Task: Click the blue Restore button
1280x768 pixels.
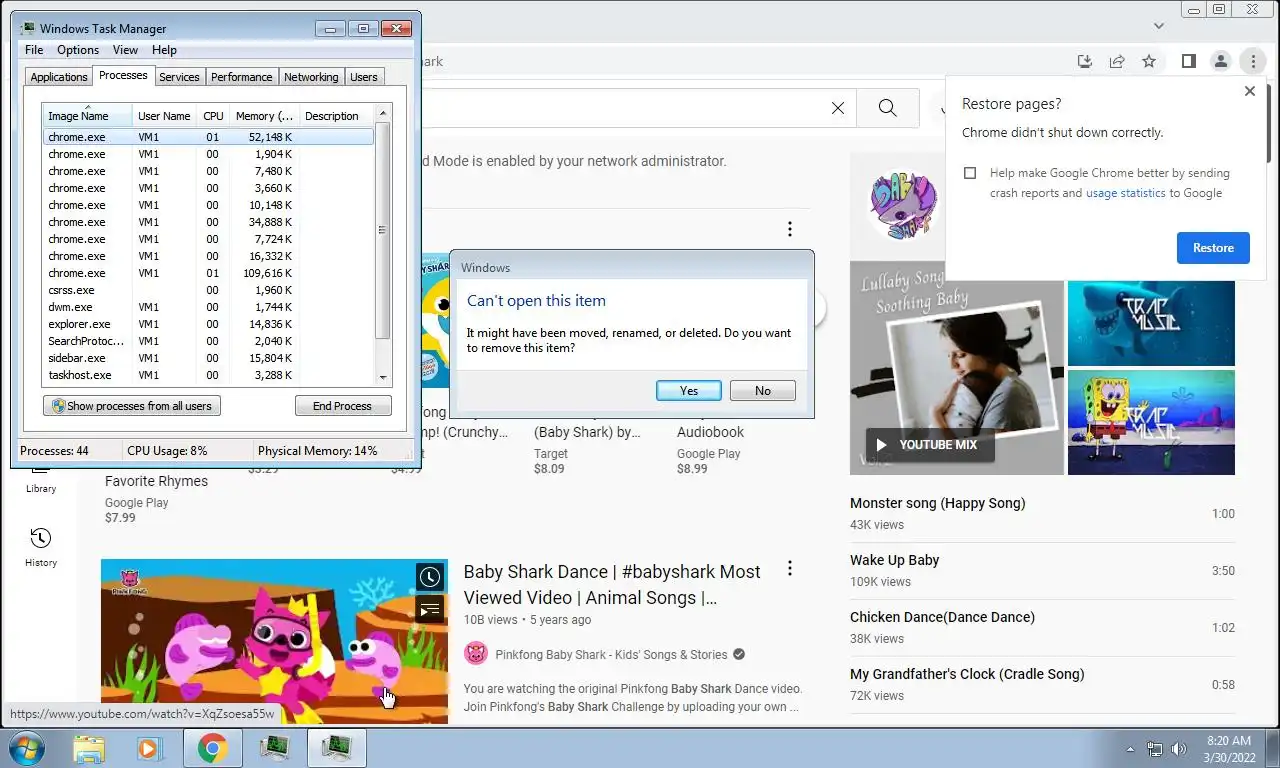Action: tap(1213, 248)
